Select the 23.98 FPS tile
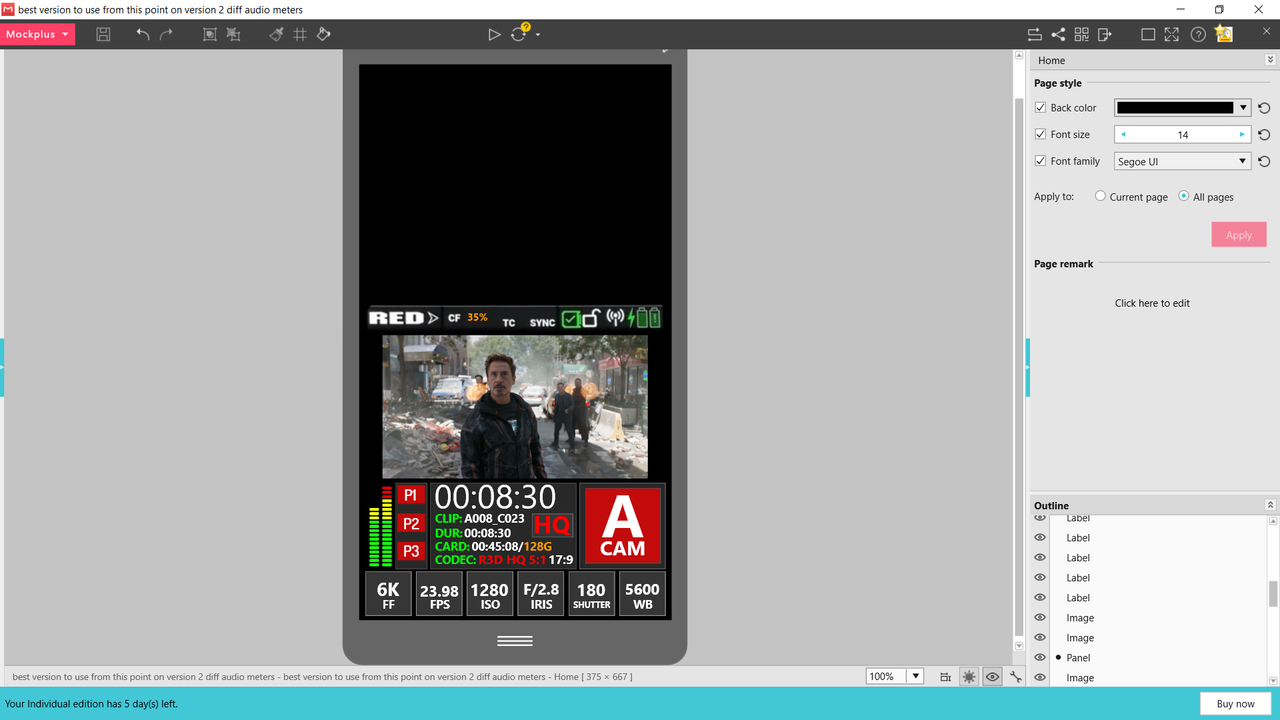 (x=440, y=595)
